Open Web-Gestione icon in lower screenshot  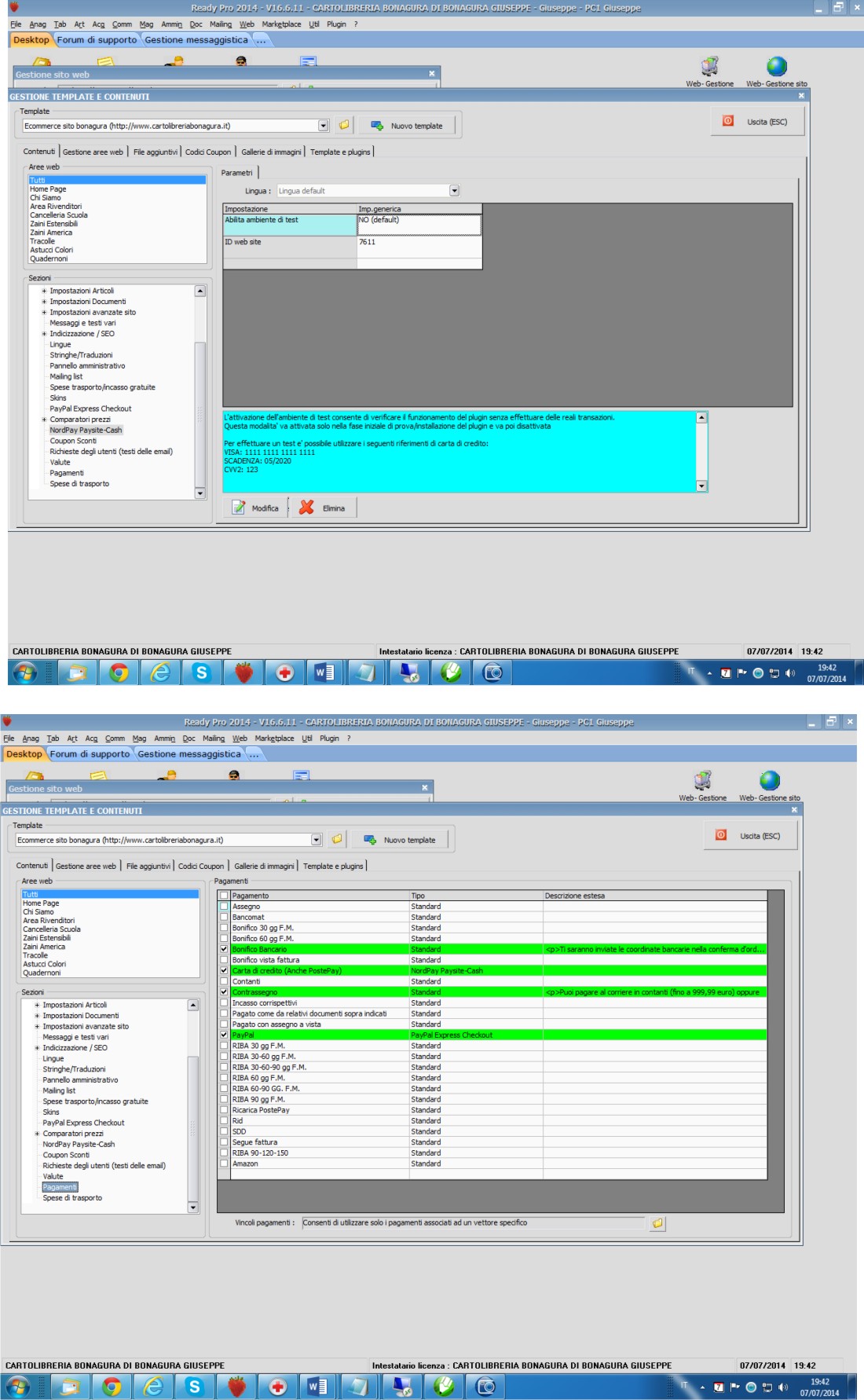[x=702, y=786]
